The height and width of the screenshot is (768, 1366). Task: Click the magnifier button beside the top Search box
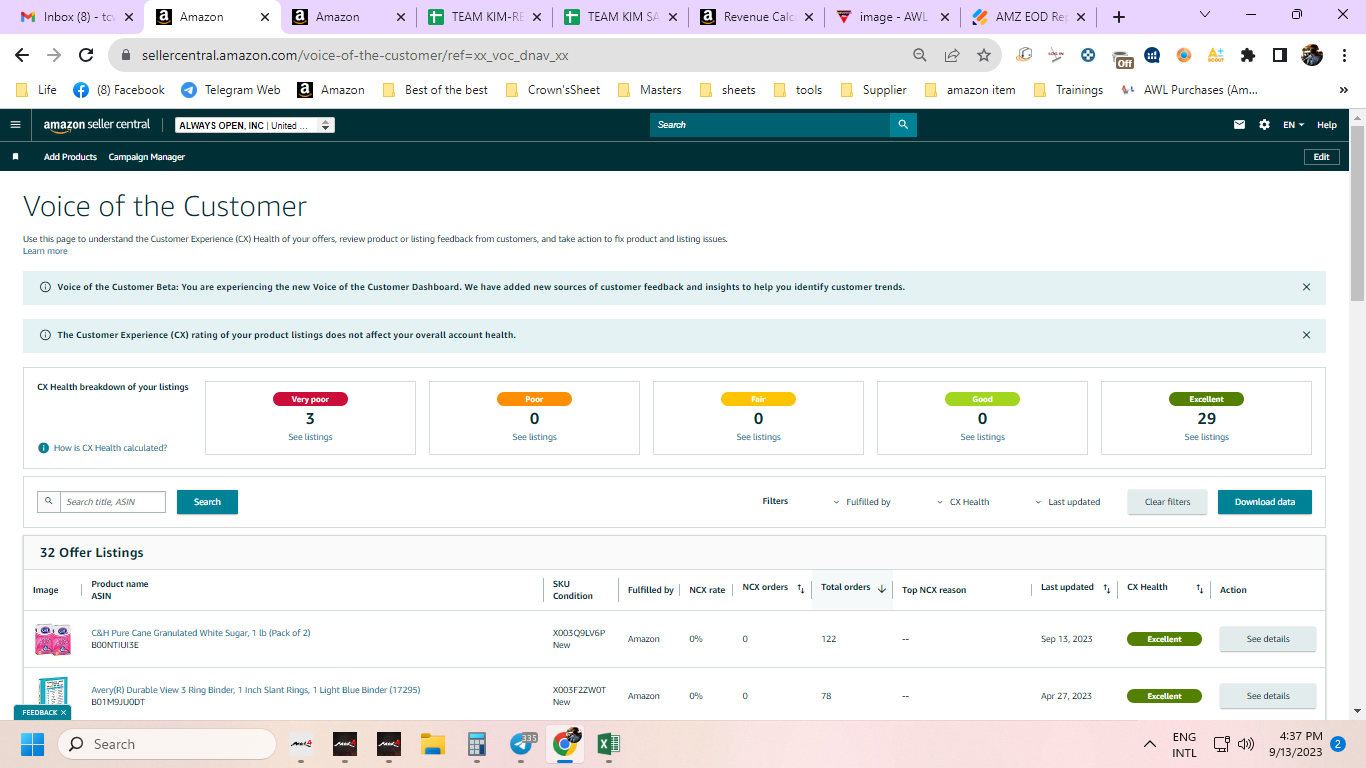(903, 125)
